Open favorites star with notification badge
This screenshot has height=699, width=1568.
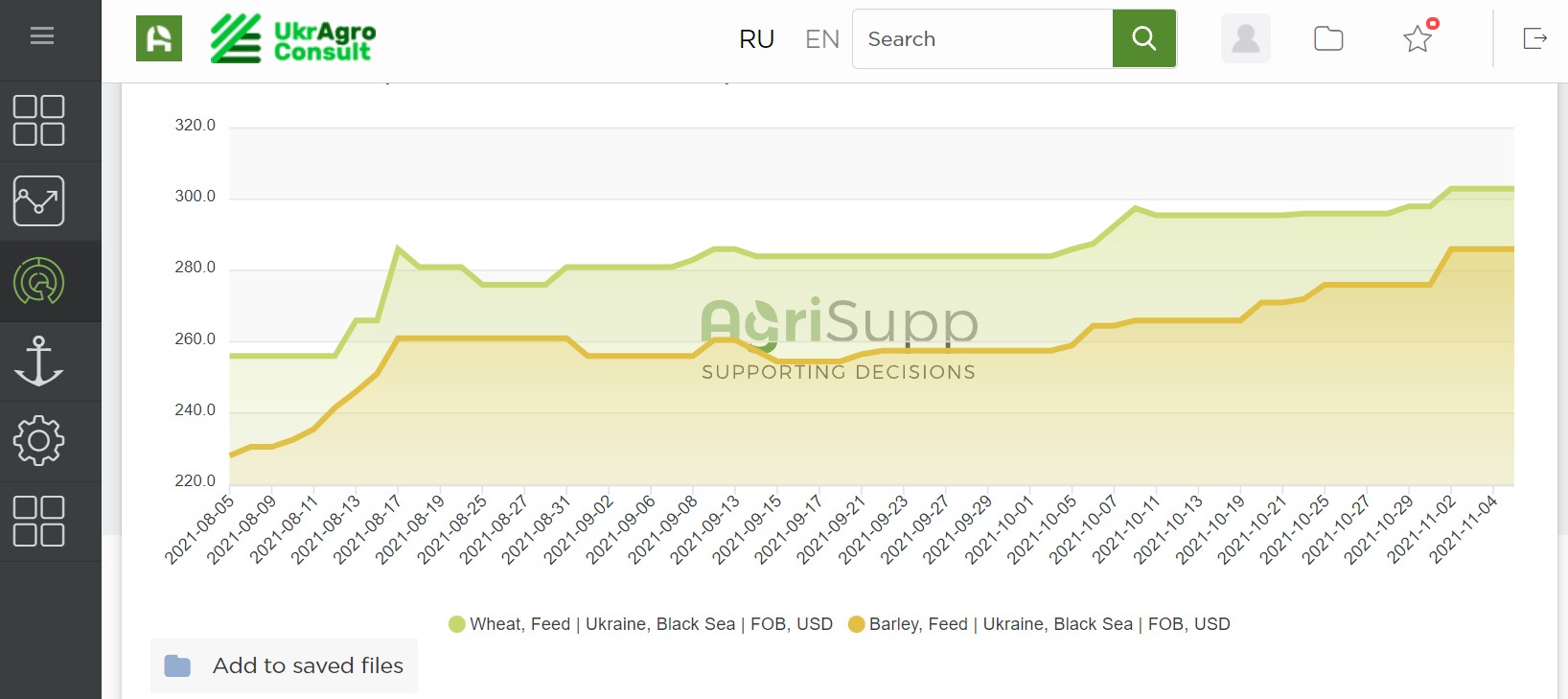[1418, 38]
